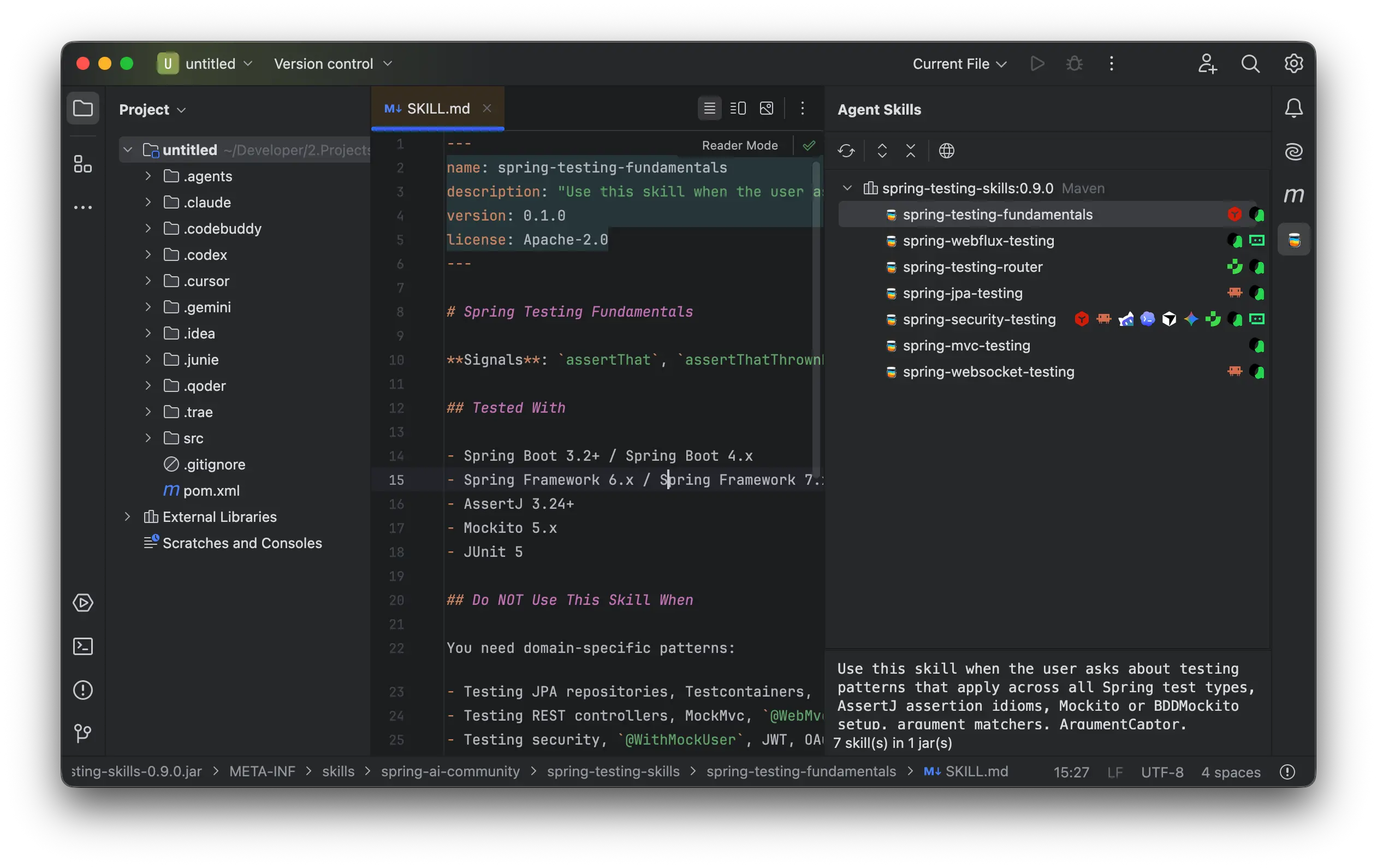Click the LF line separator indicator
1377x868 pixels.
(x=1114, y=772)
